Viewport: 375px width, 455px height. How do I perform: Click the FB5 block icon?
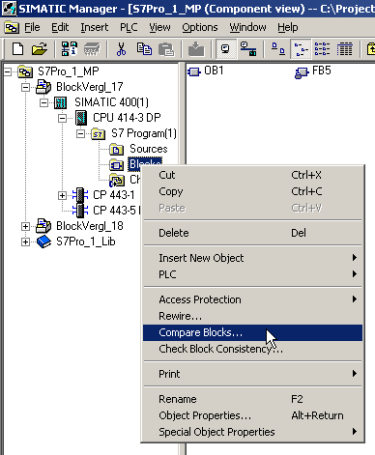pyautogui.click(x=302, y=72)
